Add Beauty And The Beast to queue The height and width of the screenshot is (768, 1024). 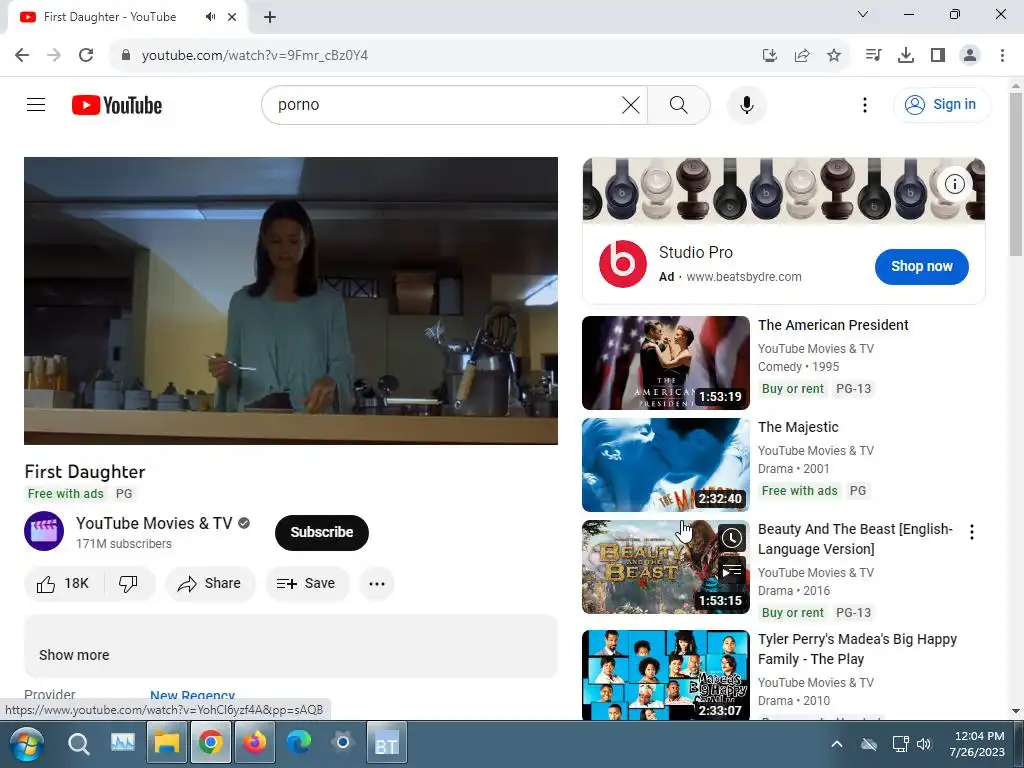point(731,571)
